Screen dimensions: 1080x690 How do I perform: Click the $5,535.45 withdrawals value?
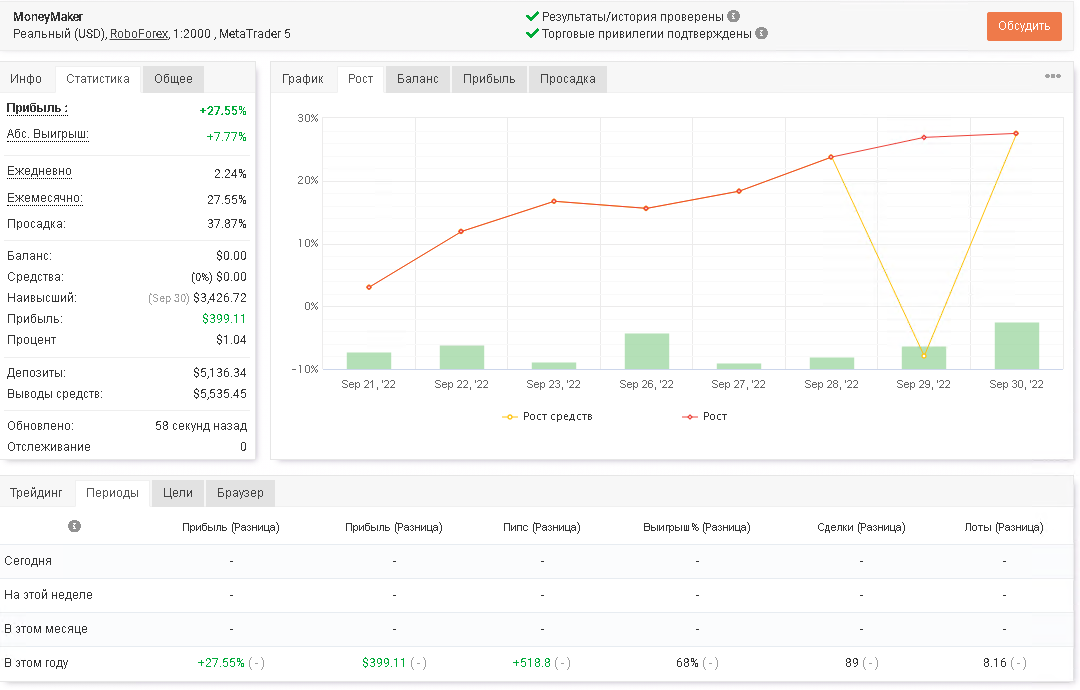pos(220,394)
